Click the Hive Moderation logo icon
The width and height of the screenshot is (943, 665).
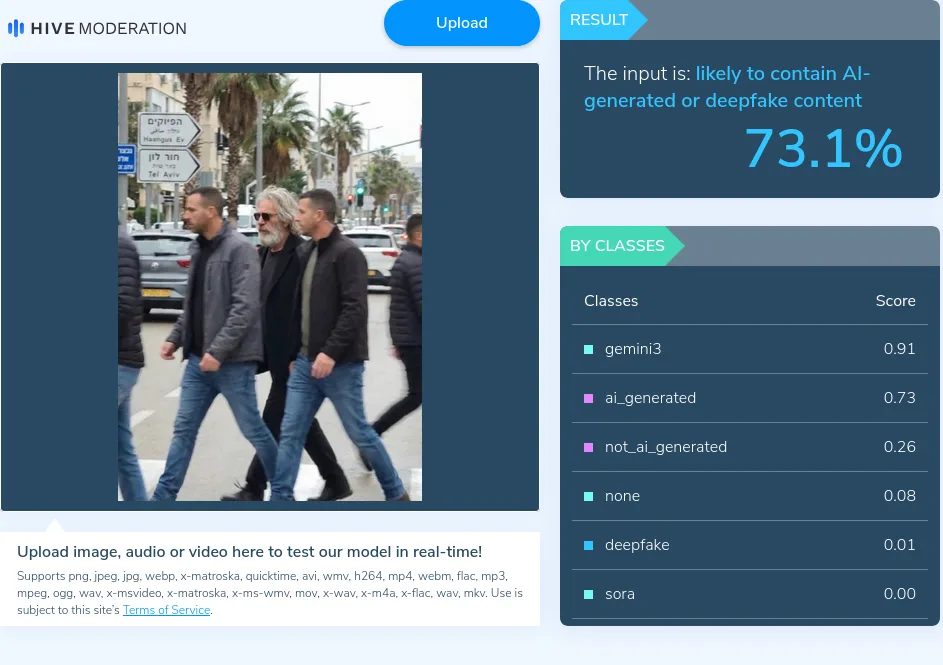pyautogui.click(x=16, y=28)
